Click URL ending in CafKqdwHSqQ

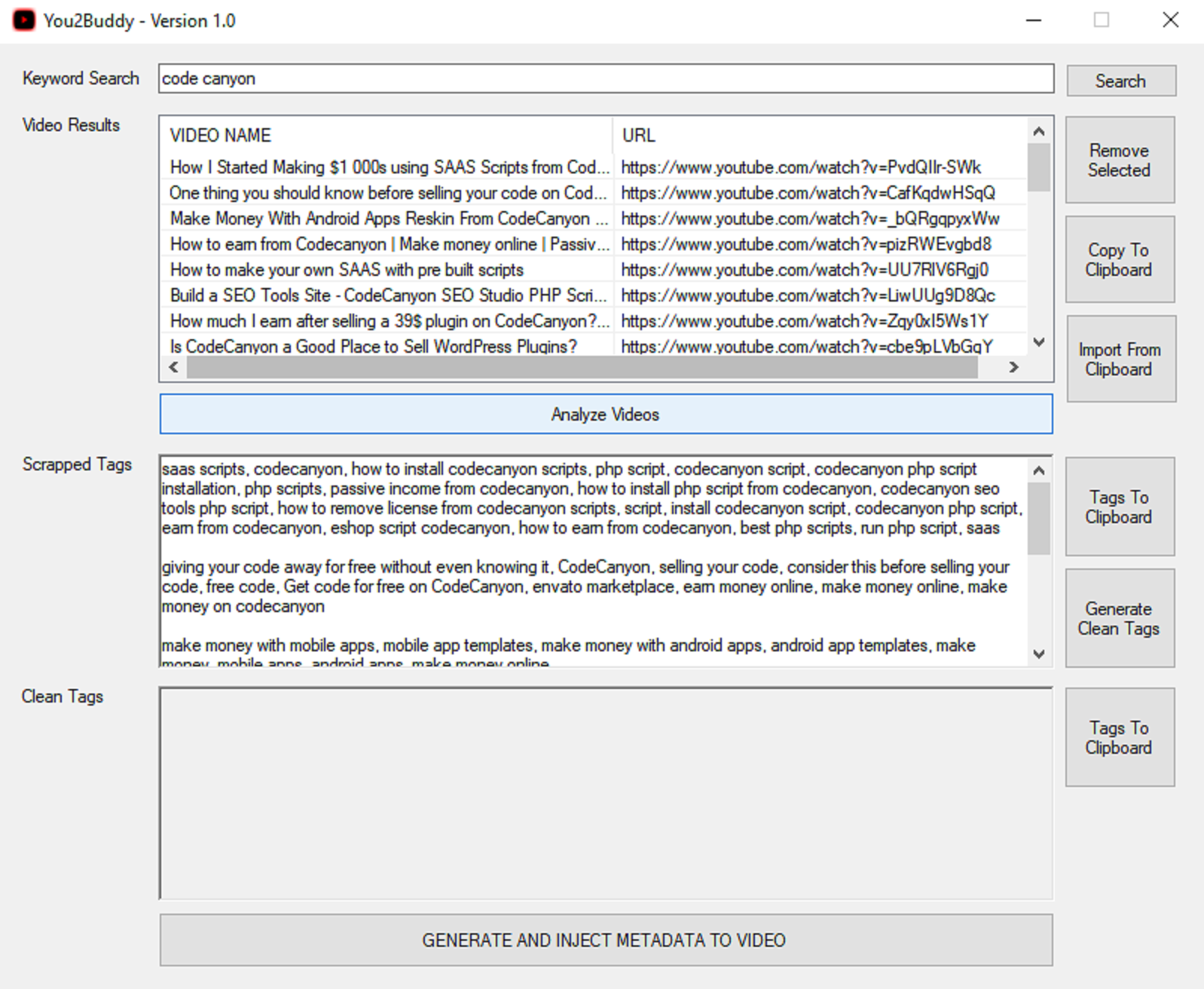pos(808,193)
